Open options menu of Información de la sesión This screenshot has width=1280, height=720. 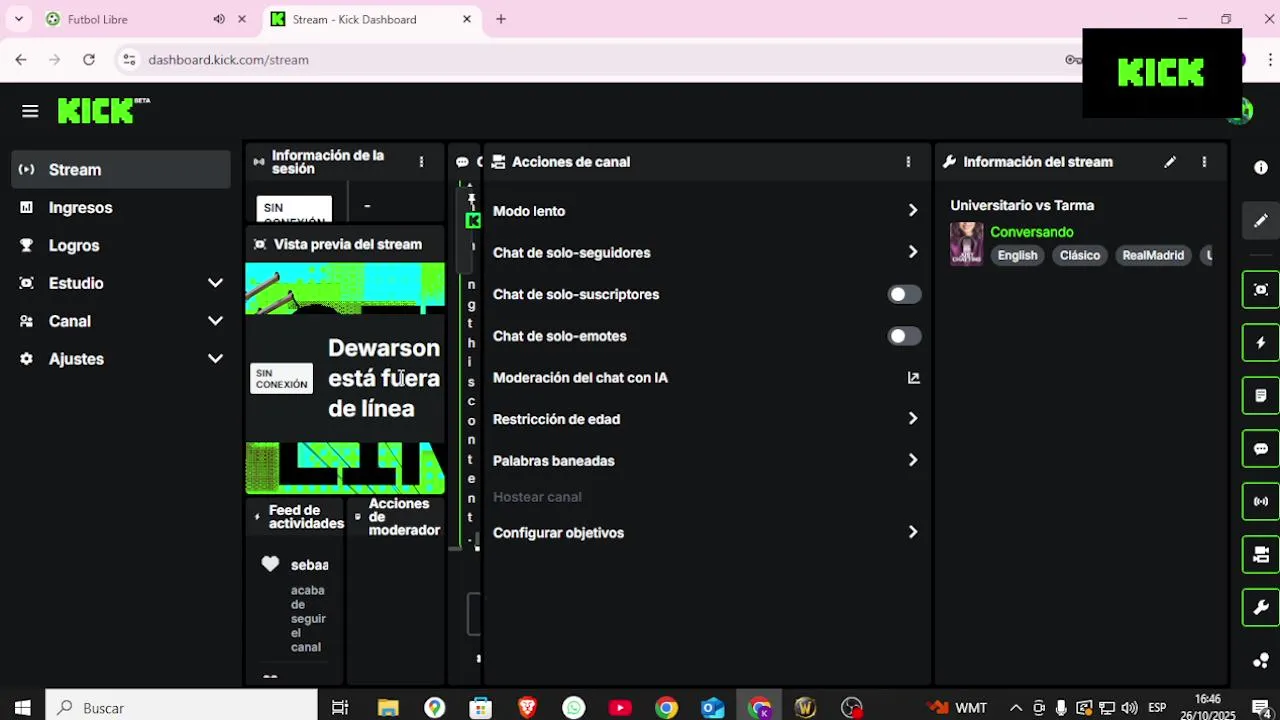[x=421, y=162]
